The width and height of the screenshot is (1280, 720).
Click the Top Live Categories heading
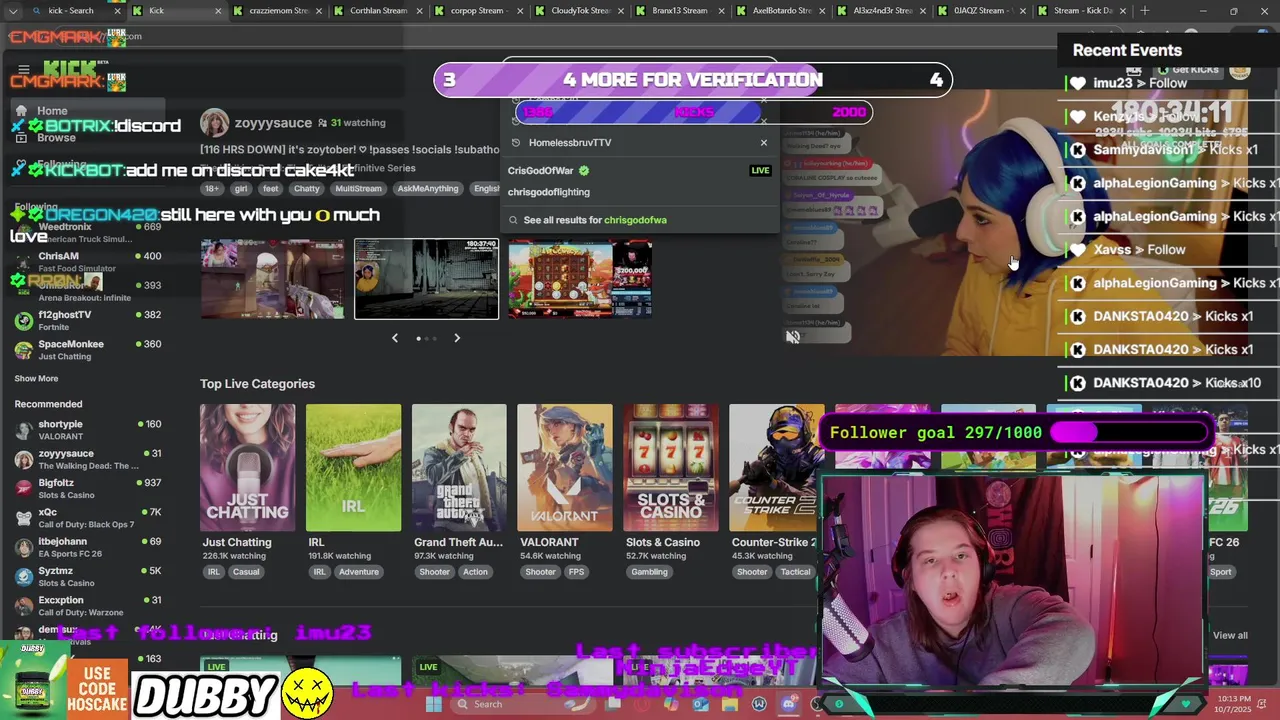click(x=257, y=384)
